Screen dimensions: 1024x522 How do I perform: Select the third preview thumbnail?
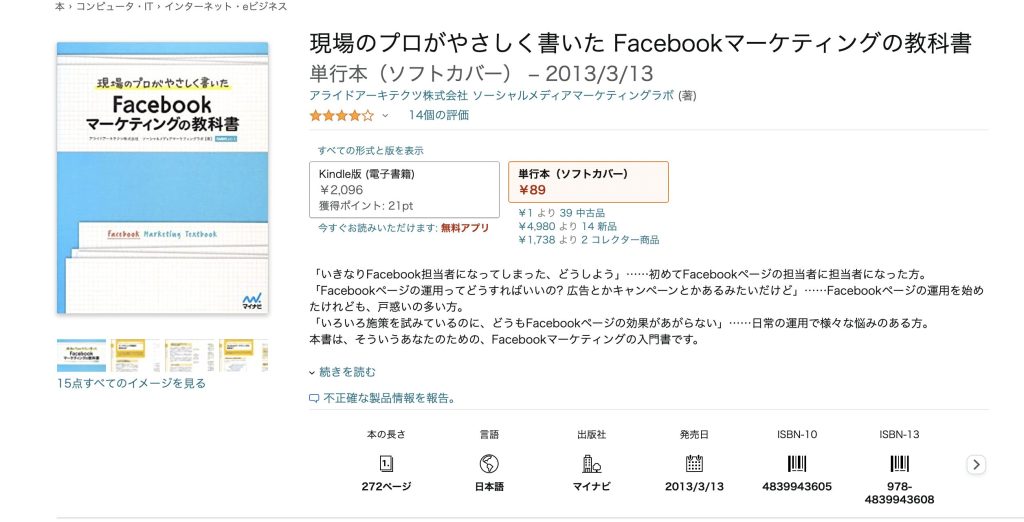point(189,355)
